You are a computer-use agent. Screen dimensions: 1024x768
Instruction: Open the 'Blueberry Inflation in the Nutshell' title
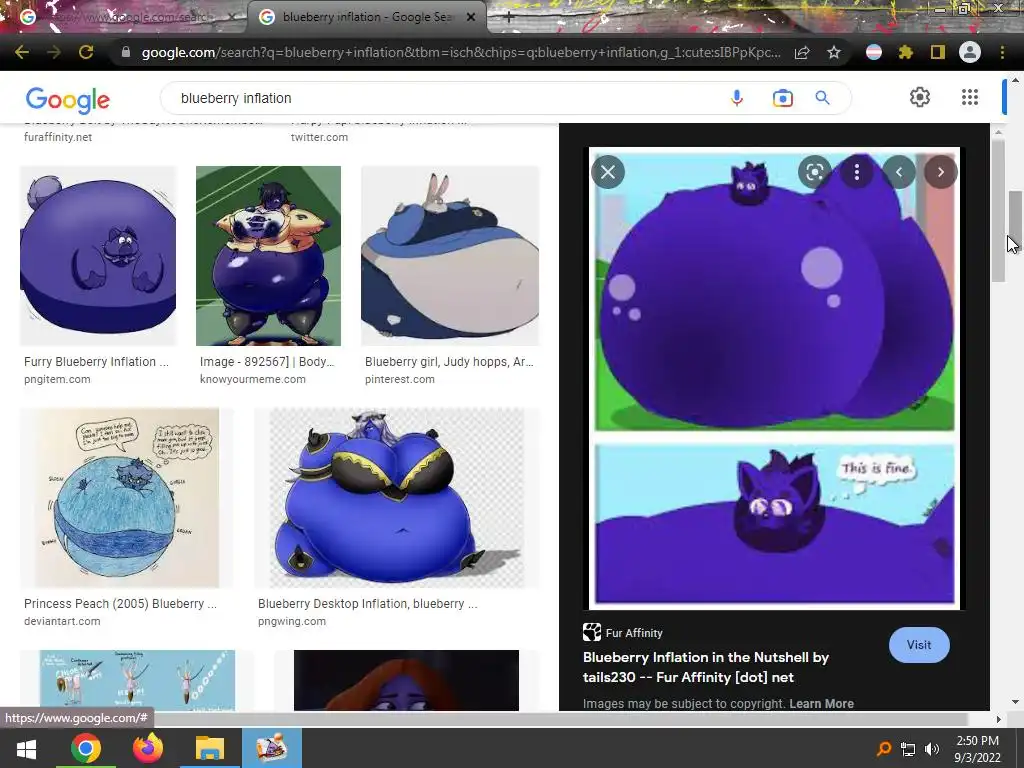pos(705,667)
